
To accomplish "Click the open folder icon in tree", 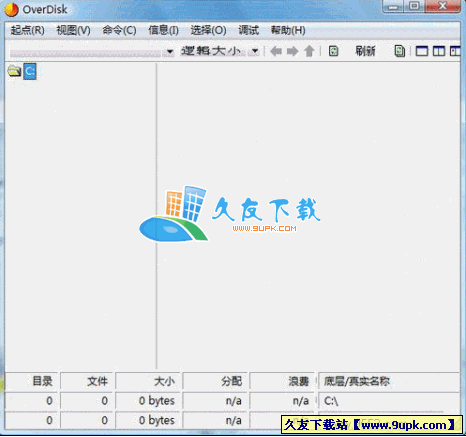I will click(14, 71).
